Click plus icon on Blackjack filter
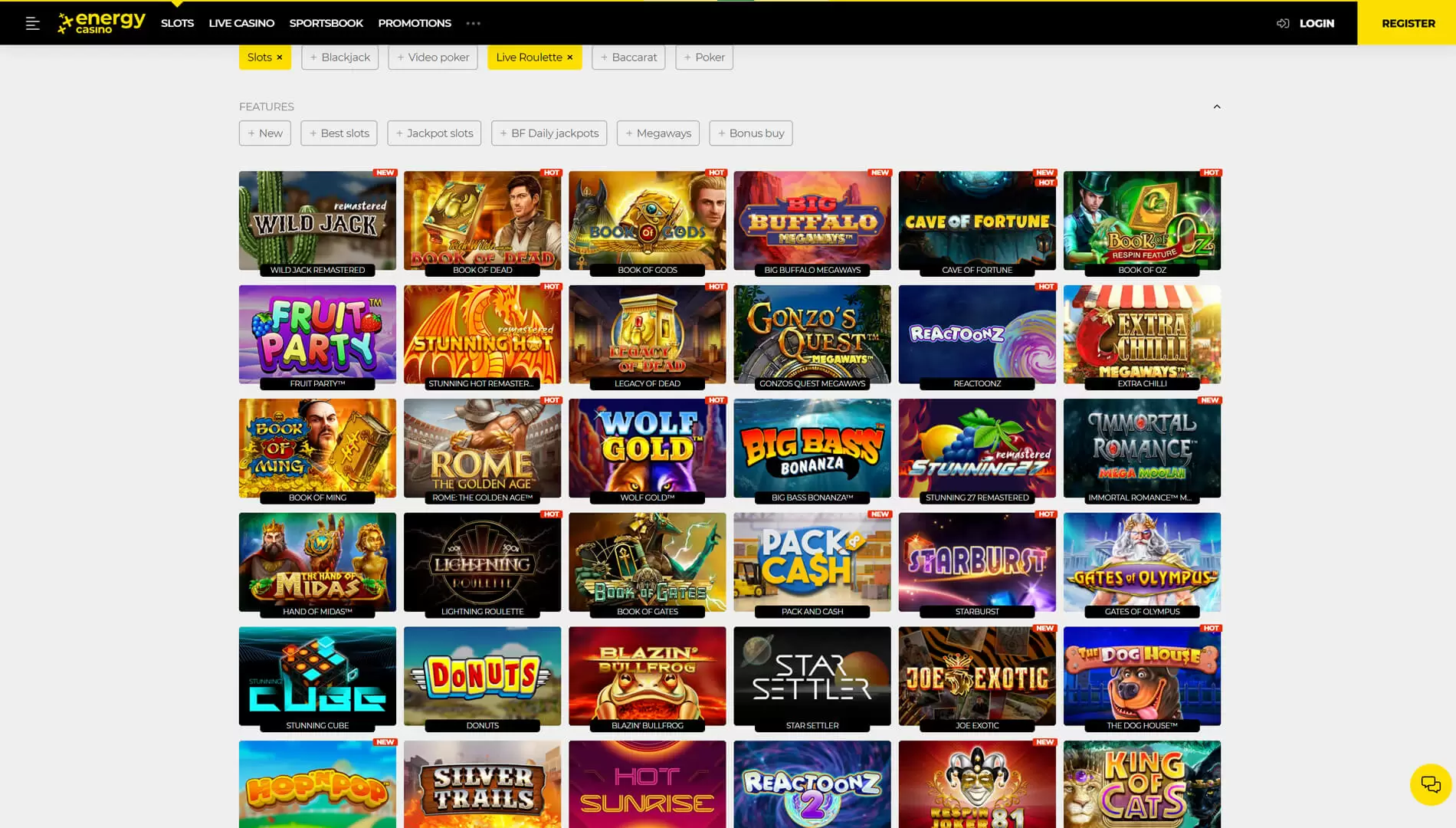The width and height of the screenshot is (1456, 828). [x=313, y=58]
